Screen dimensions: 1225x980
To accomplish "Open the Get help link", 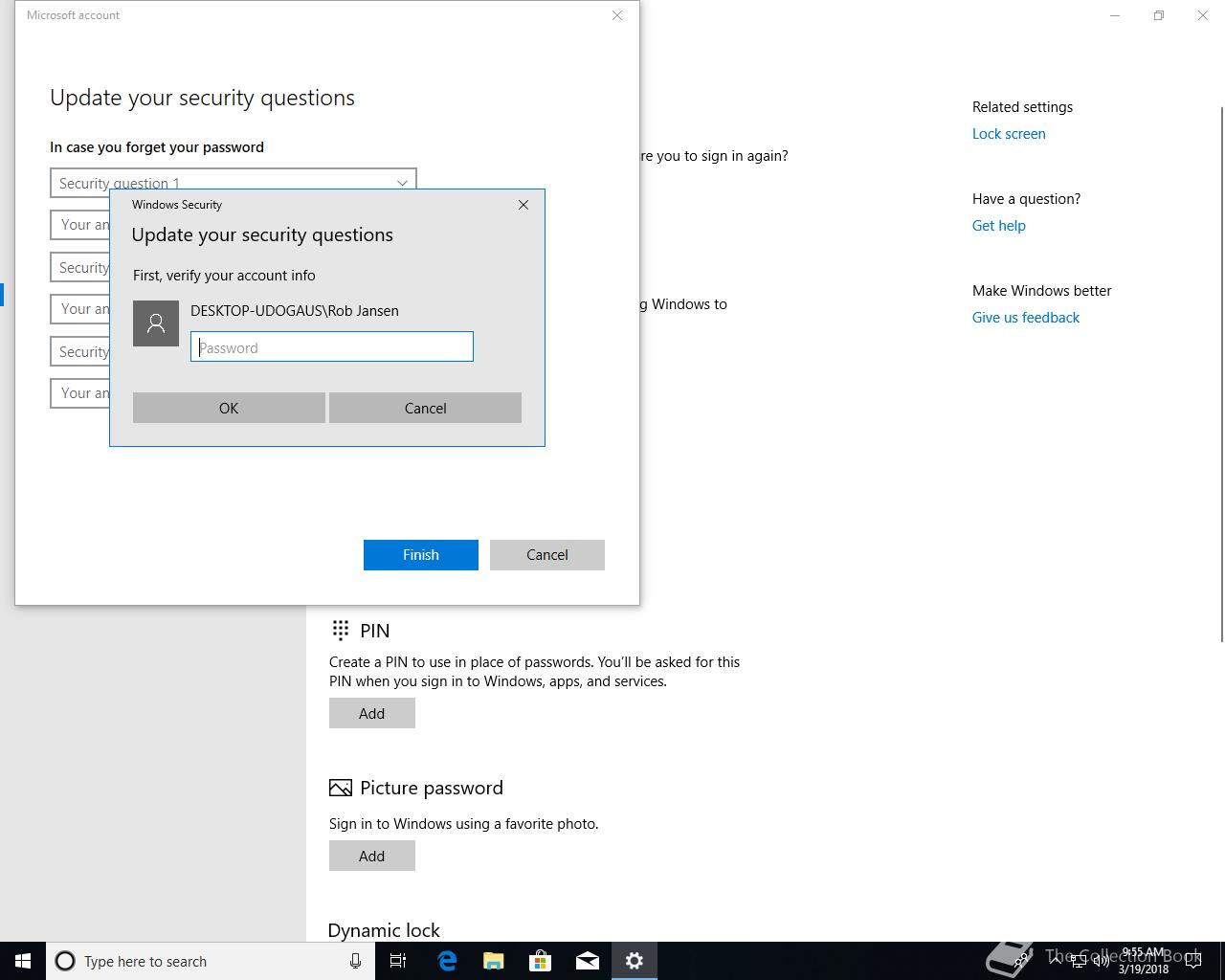I will pos(999,226).
